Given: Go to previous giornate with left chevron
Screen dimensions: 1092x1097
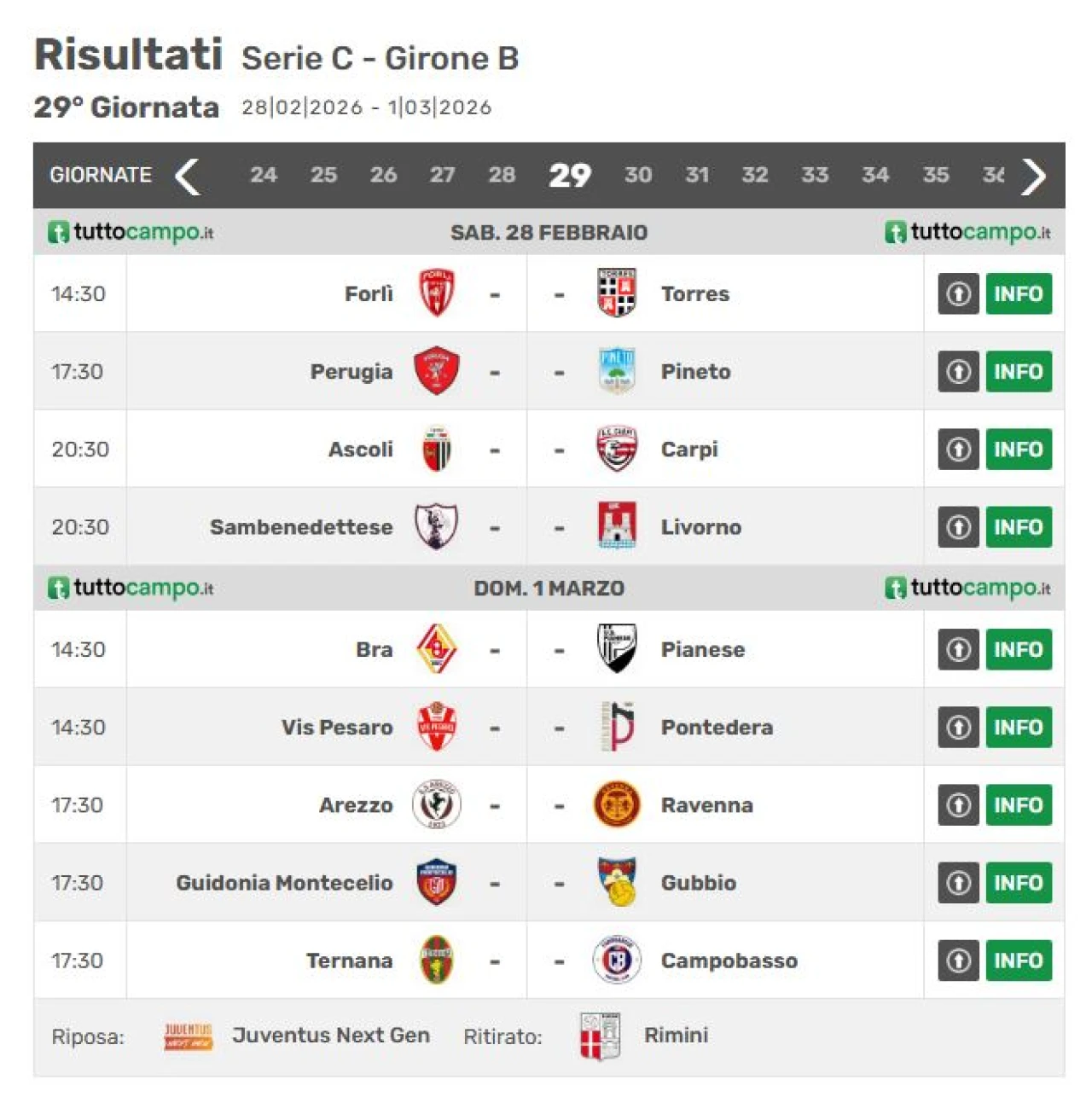Looking at the screenshot, I should (187, 177).
